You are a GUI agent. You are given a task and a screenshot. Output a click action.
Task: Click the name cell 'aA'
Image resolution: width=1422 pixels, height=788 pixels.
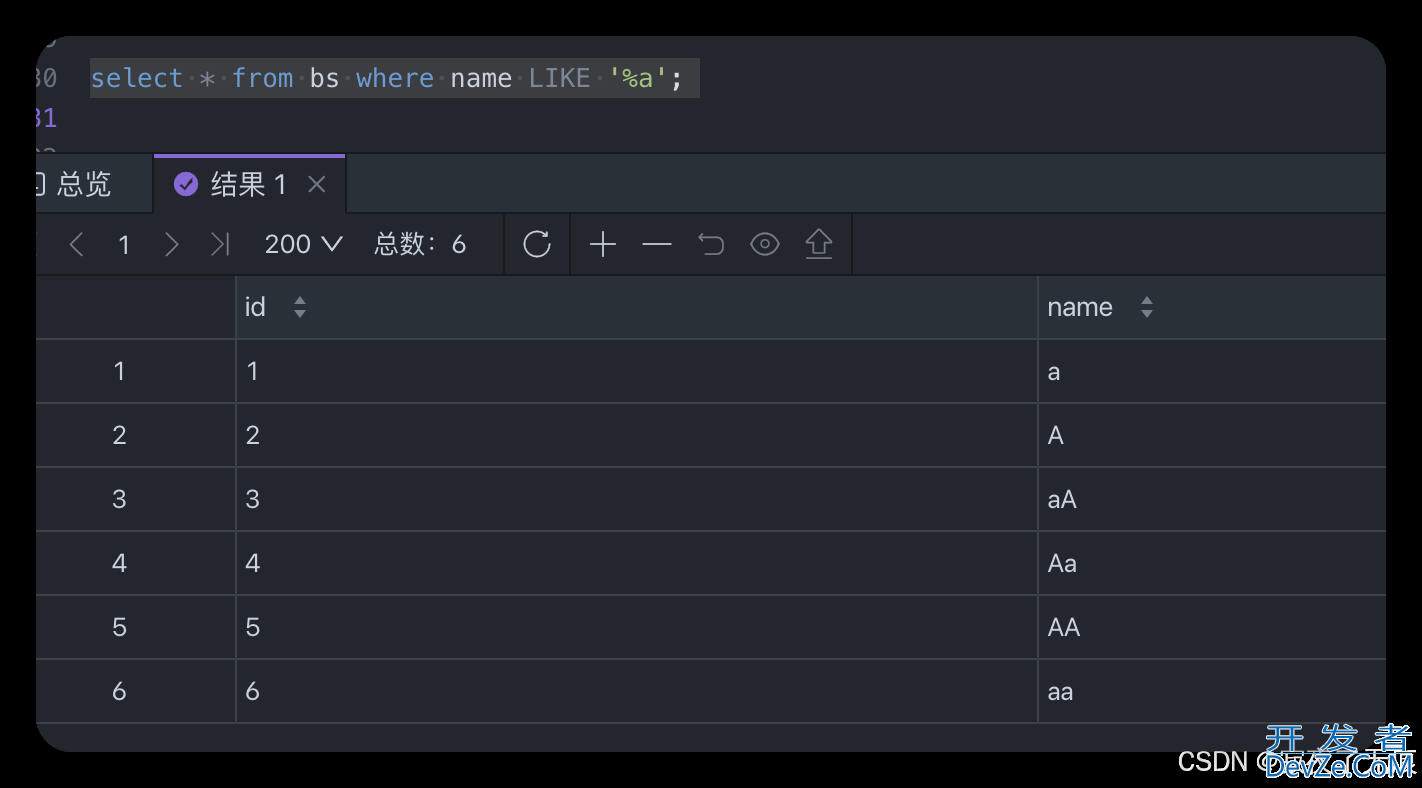click(1212, 499)
